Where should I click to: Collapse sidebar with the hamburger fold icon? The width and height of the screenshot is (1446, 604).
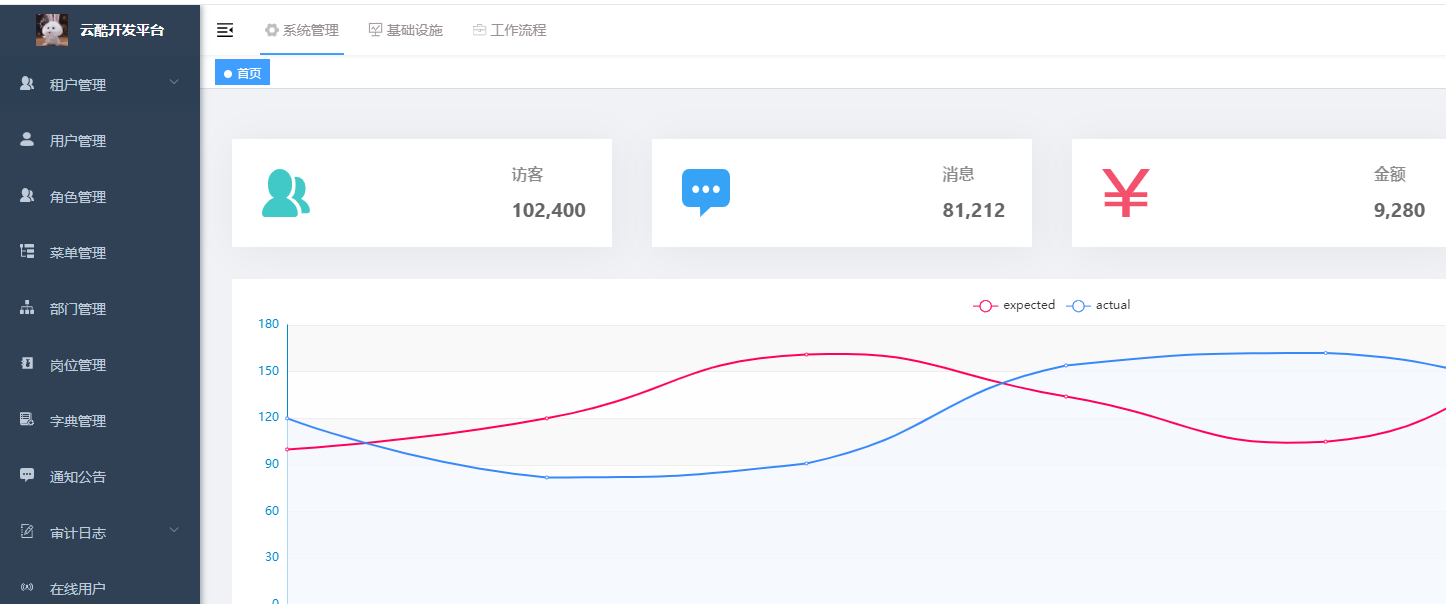225,30
